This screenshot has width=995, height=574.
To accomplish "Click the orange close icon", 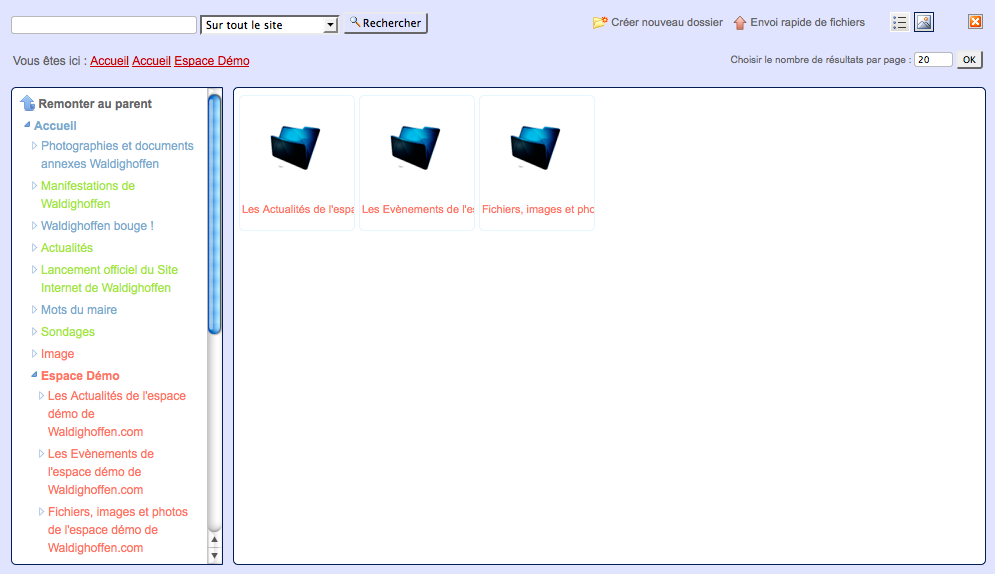I will tap(975, 22).
